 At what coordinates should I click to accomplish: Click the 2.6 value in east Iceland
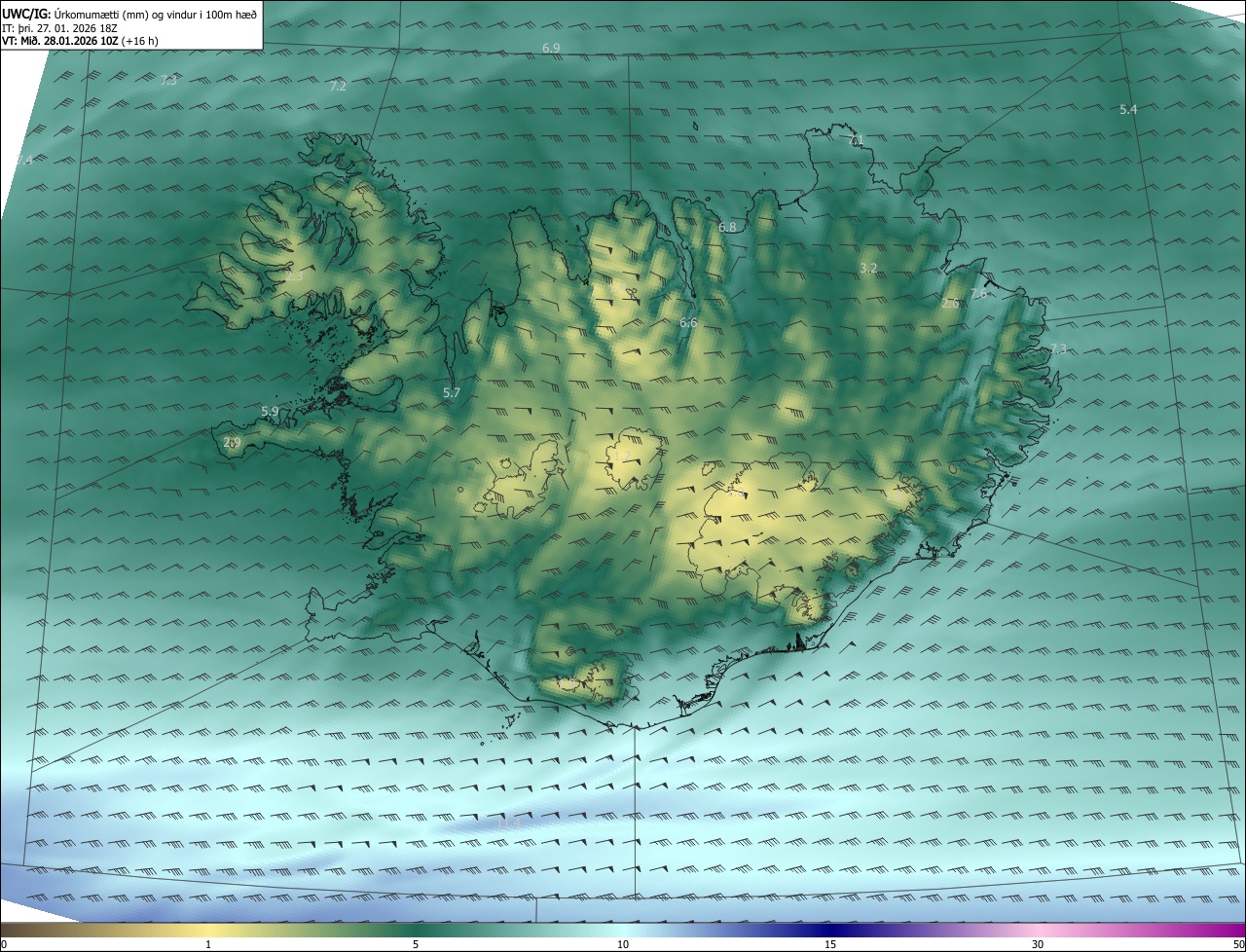click(x=951, y=304)
